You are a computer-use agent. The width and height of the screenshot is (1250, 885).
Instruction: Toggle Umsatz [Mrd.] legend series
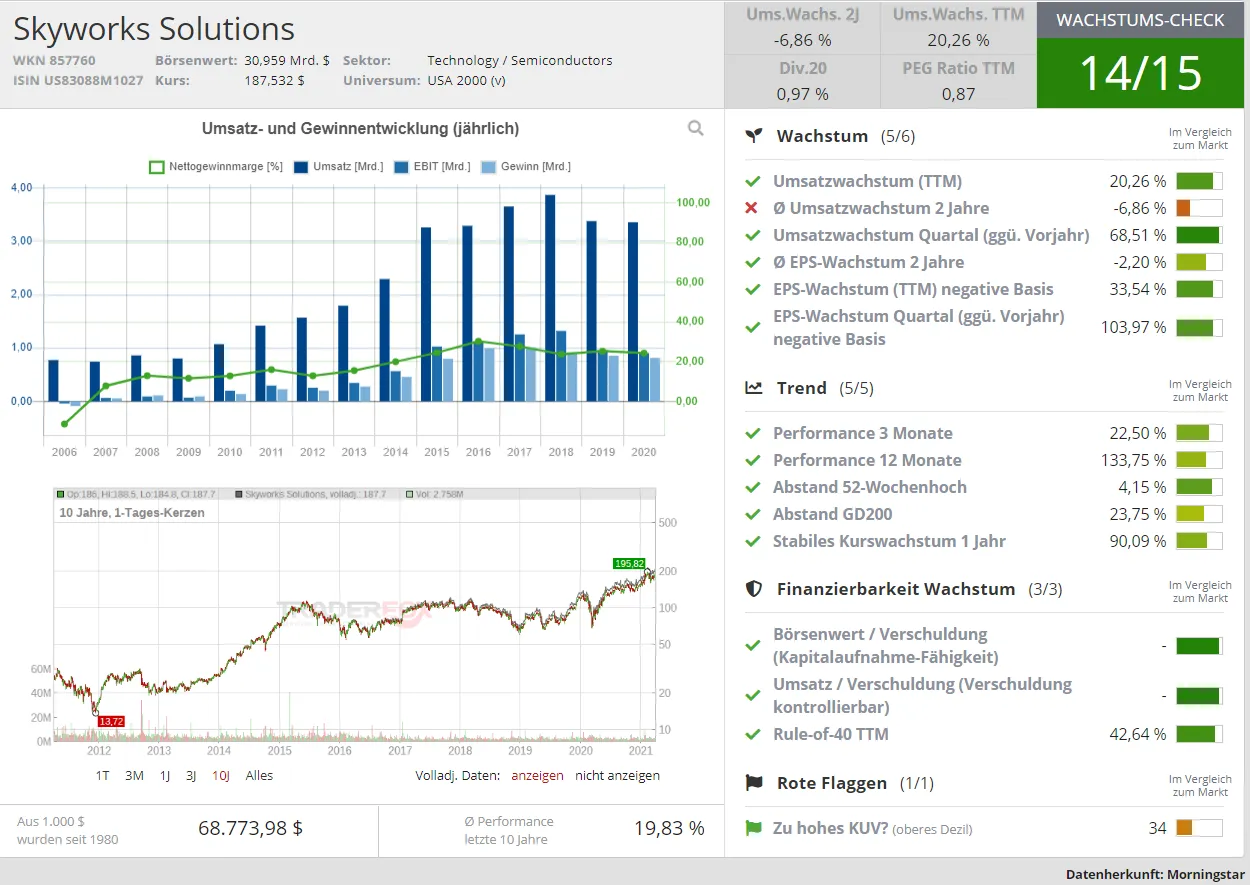tap(338, 167)
